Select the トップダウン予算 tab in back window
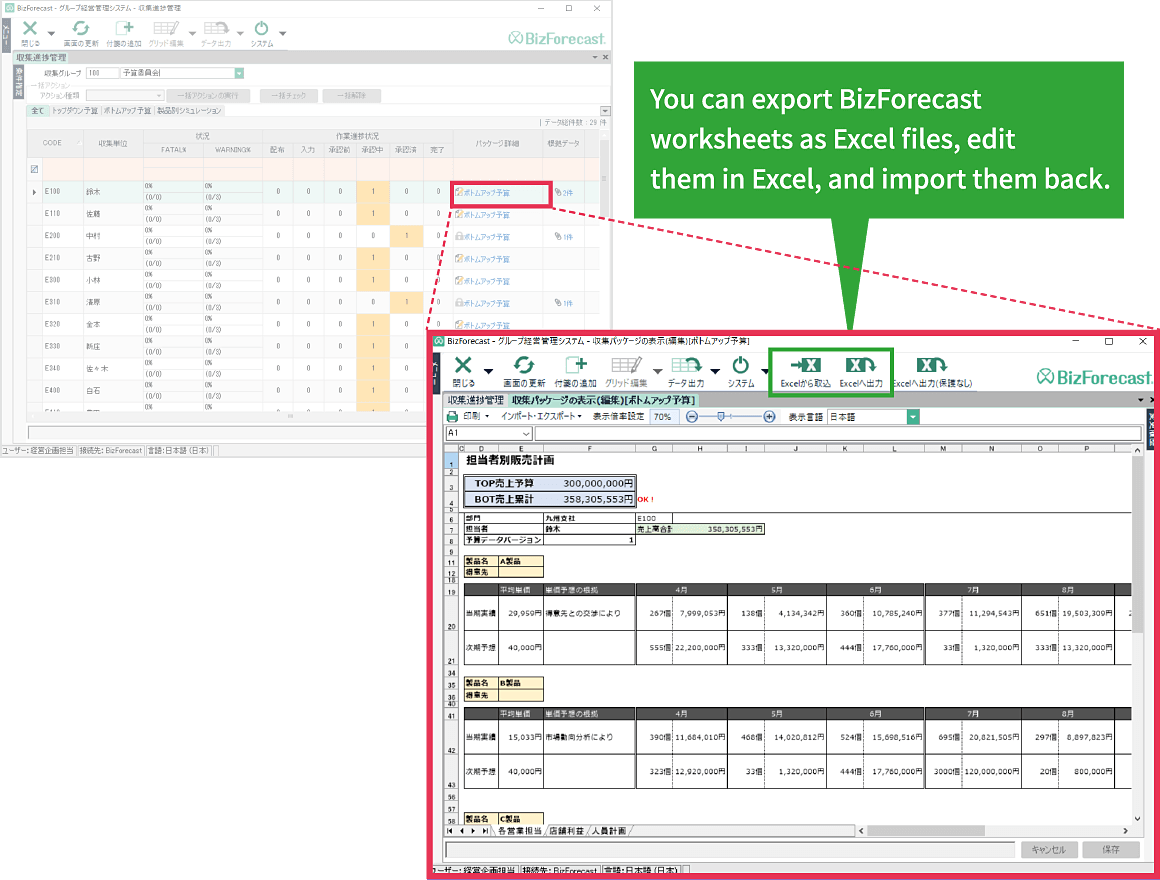 click(x=74, y=111)
